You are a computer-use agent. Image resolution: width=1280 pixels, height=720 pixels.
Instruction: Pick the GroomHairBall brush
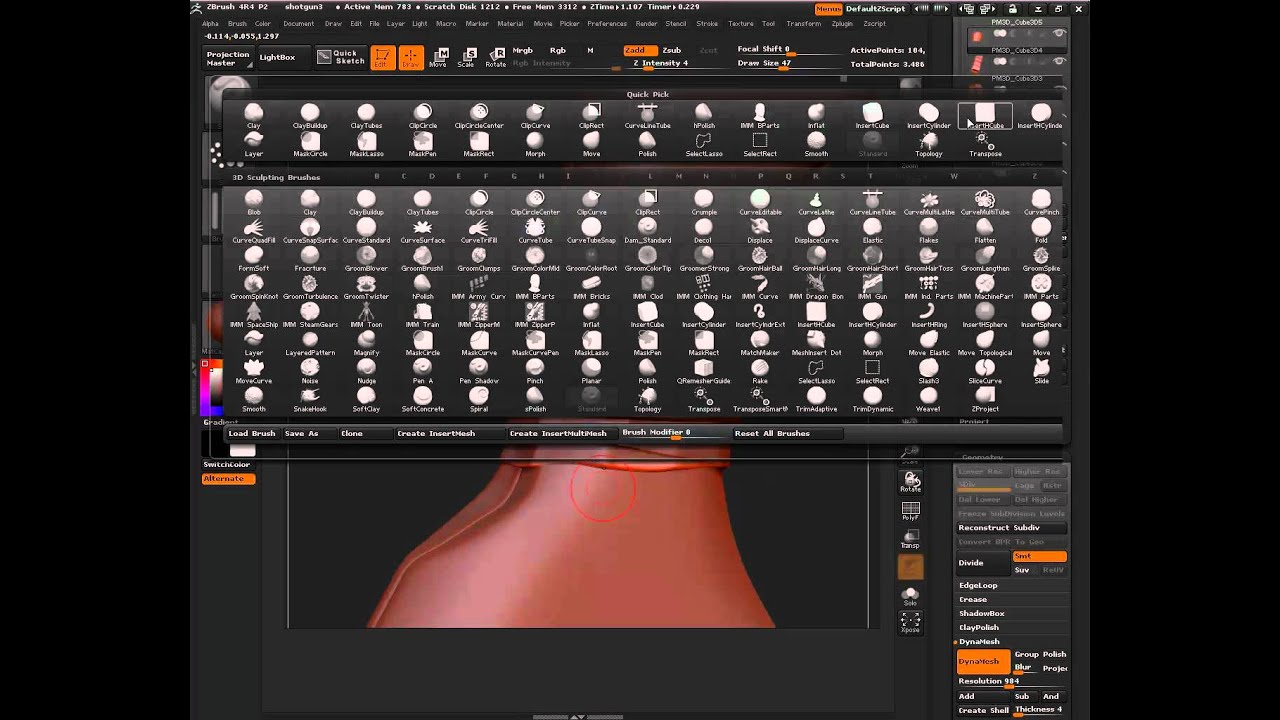(x=760, y=259)
